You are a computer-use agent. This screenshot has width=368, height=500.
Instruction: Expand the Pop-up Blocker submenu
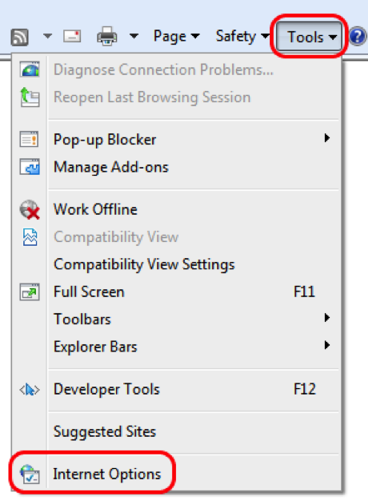(x=194, y=139)
